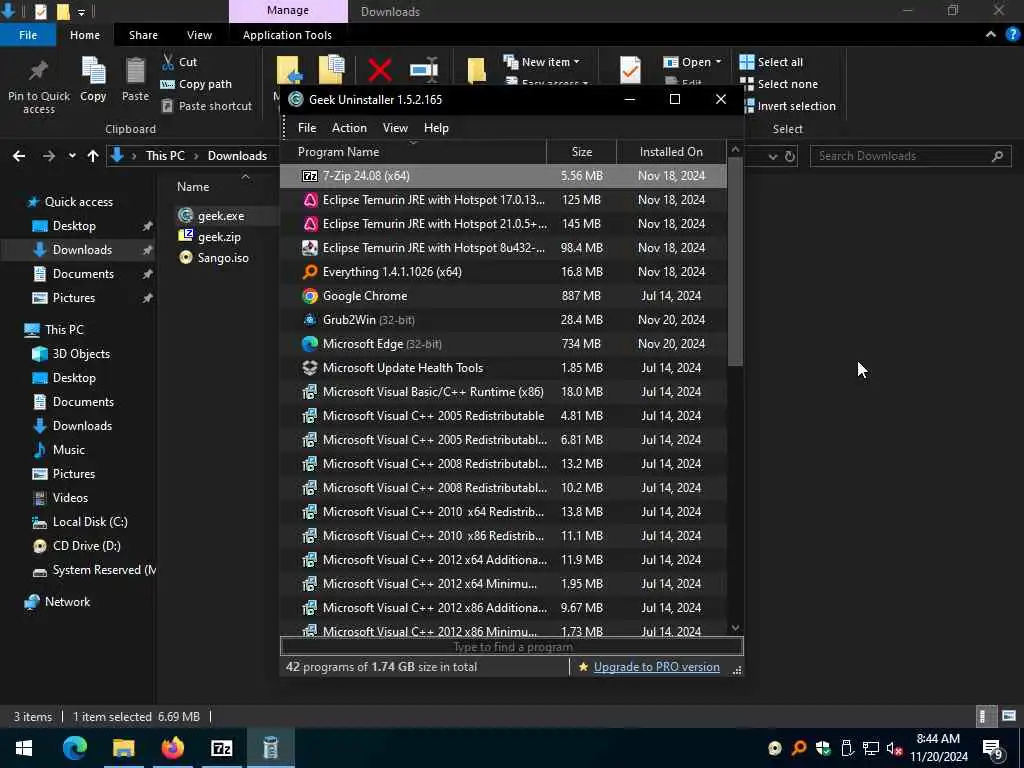
Task: Click Paste shortcut button
Action: pos(206,106)
